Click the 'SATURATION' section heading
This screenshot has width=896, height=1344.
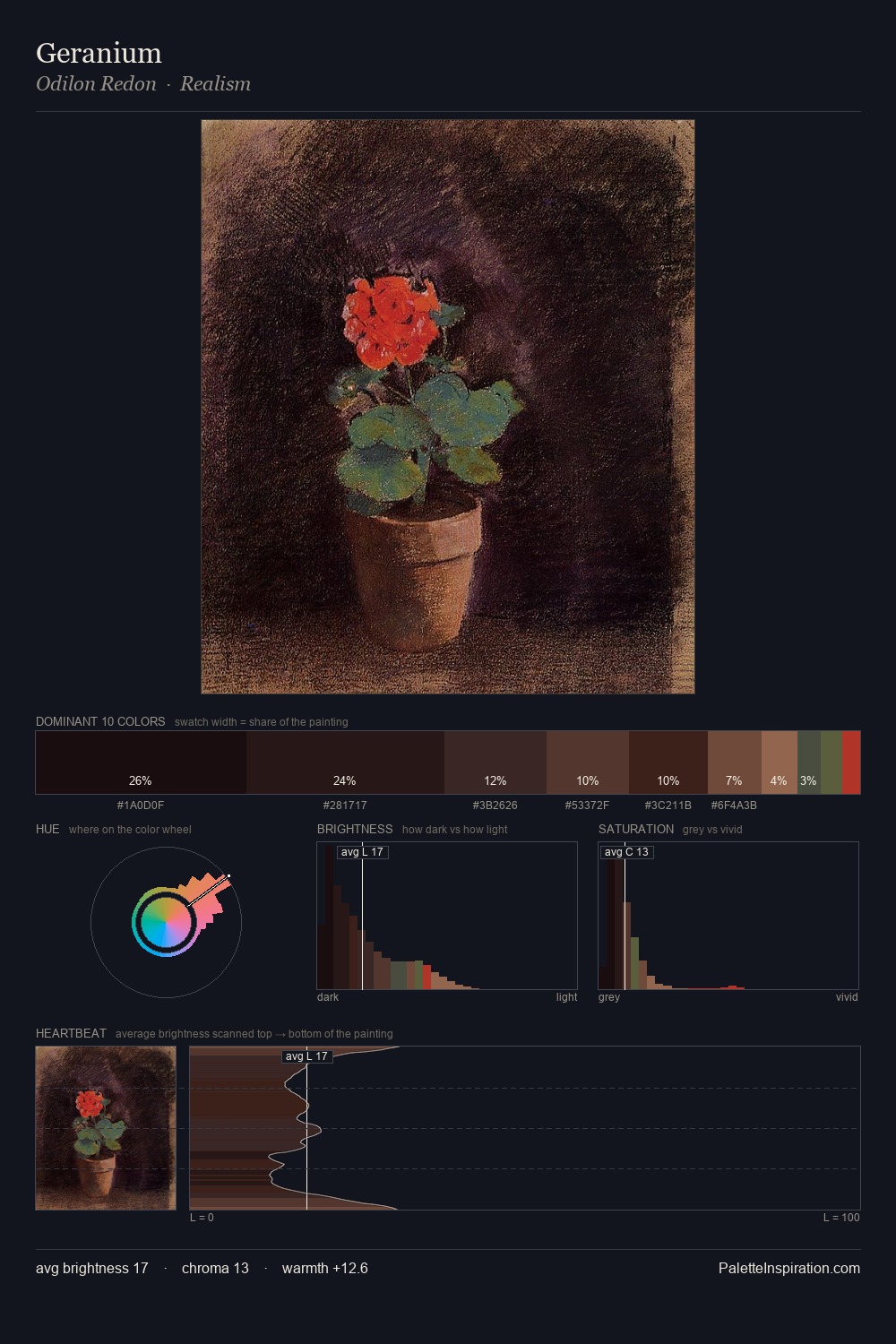(x=636, y=829)
